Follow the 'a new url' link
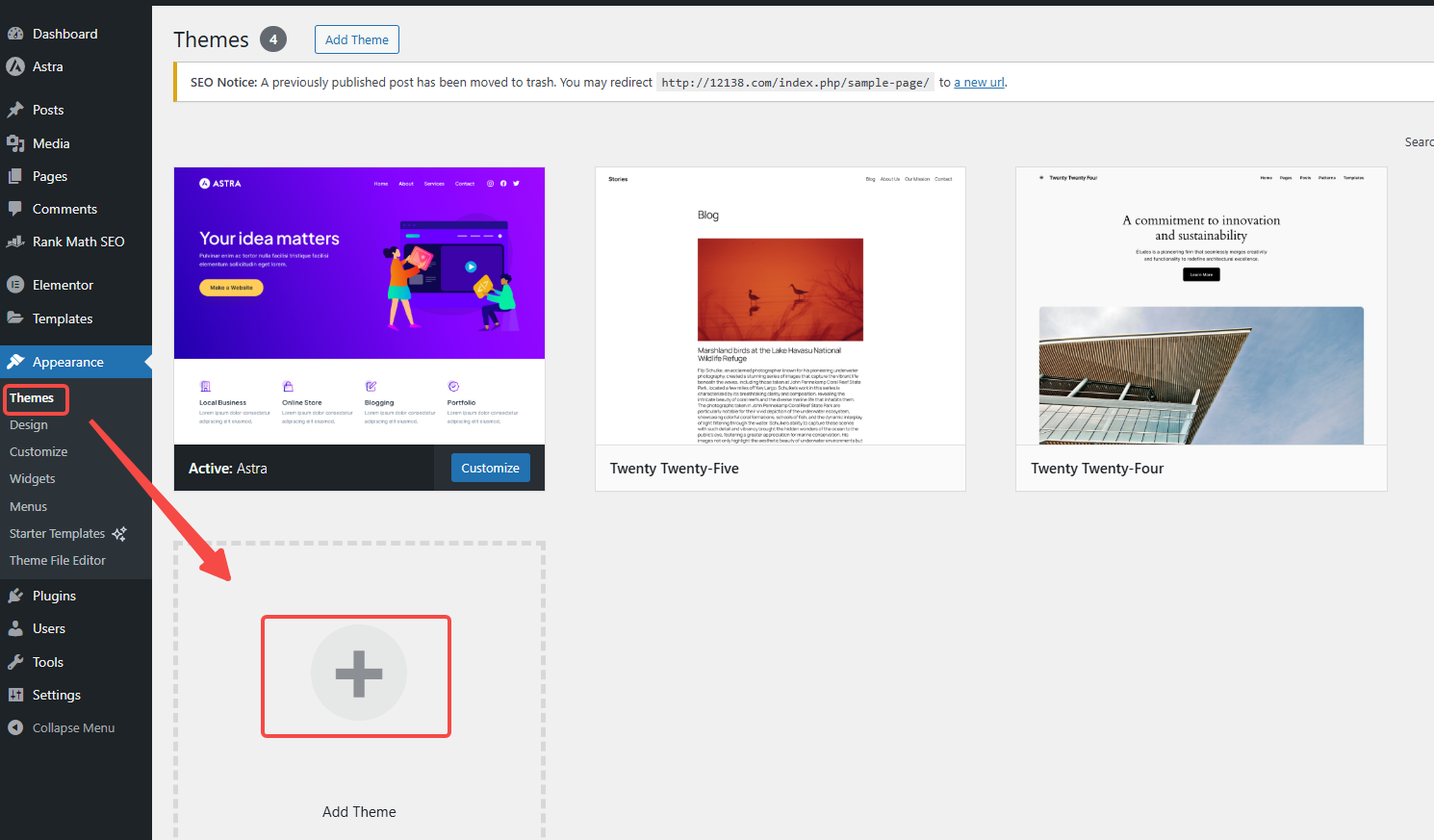Viewport: 1434px width, 840px height. (x=979, y=82)
